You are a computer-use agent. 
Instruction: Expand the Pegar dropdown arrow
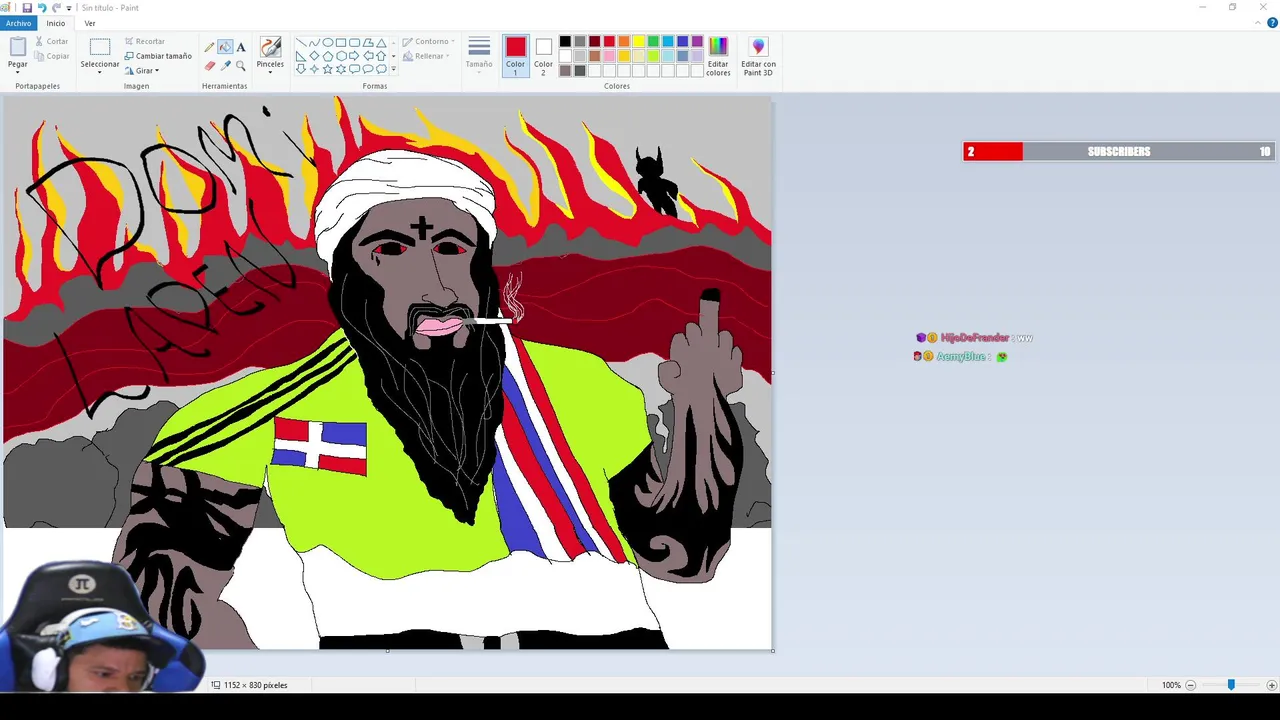18,73
